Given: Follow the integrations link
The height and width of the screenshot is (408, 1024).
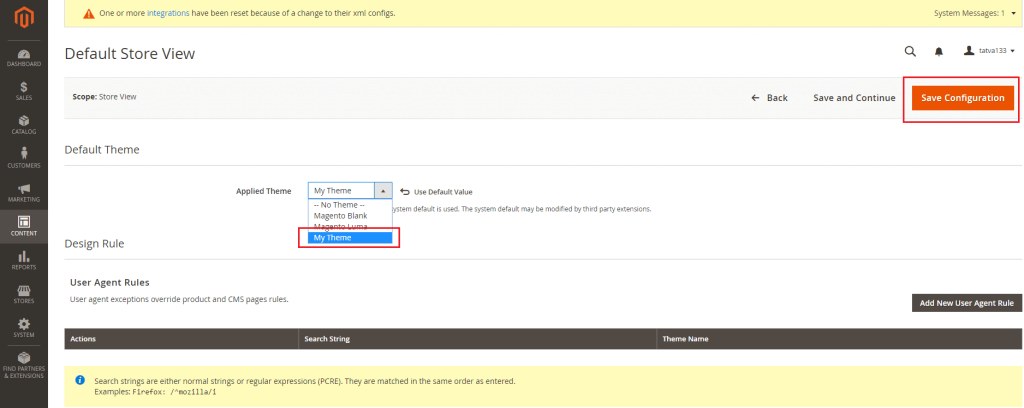Looking at the screenshot, I should point(168,13).
